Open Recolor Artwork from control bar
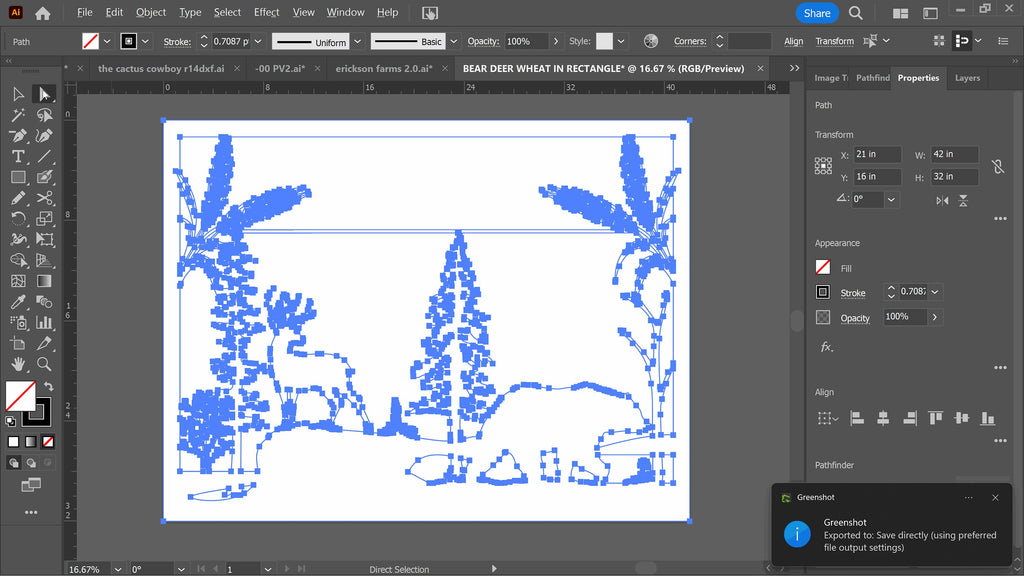The height and width of the screenshot is (576, 1024). tap(650, 41)
